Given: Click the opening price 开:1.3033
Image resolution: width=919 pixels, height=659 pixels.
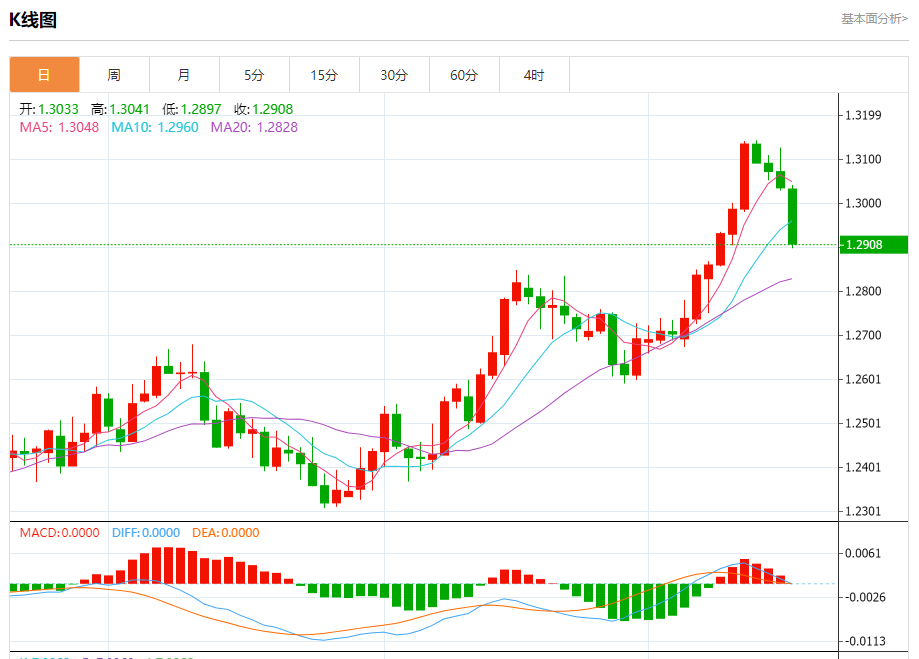Looking at the screenshot, I should click(49, 109).
